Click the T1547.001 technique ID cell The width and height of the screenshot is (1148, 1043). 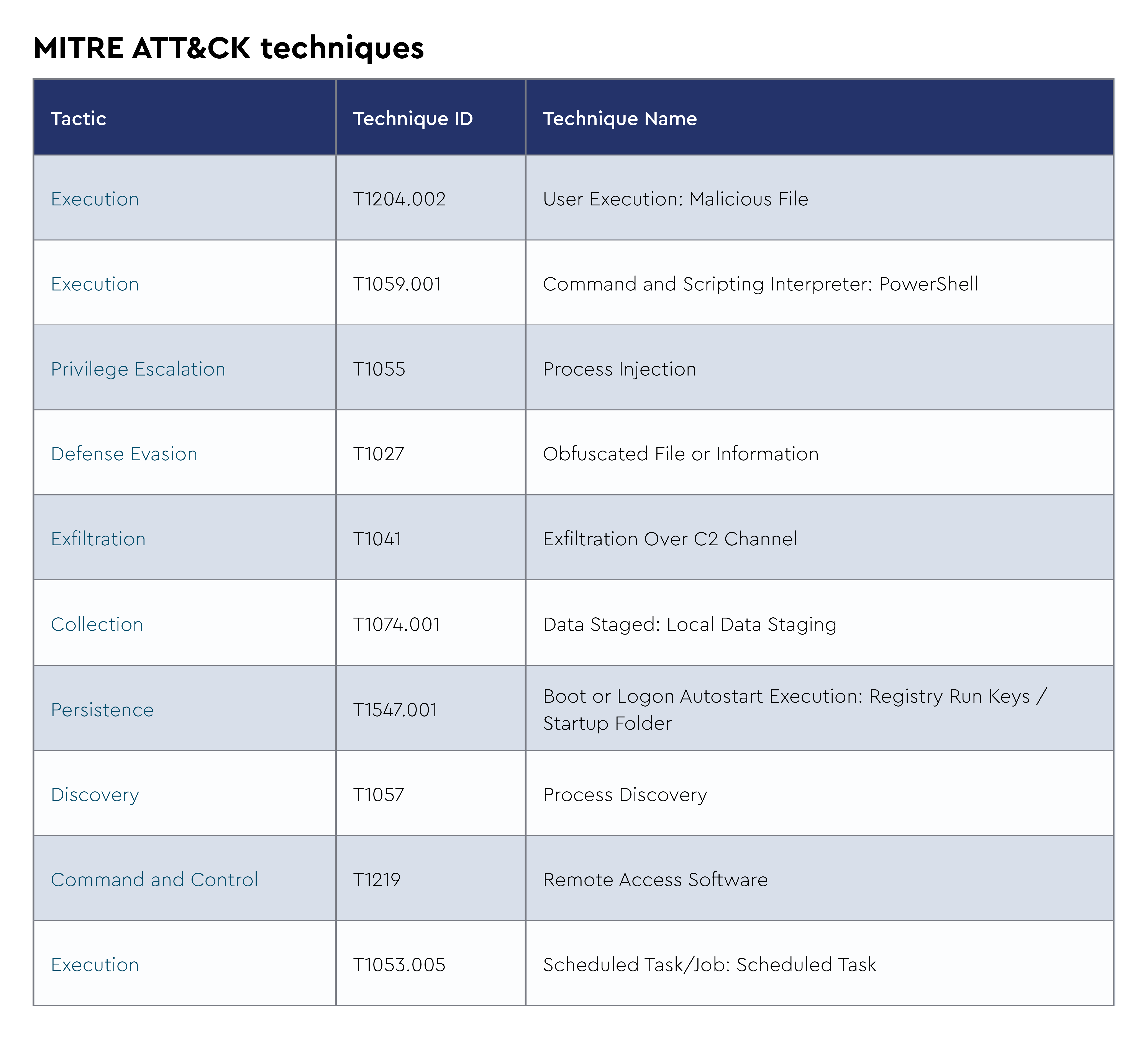[x=395, y=709]
